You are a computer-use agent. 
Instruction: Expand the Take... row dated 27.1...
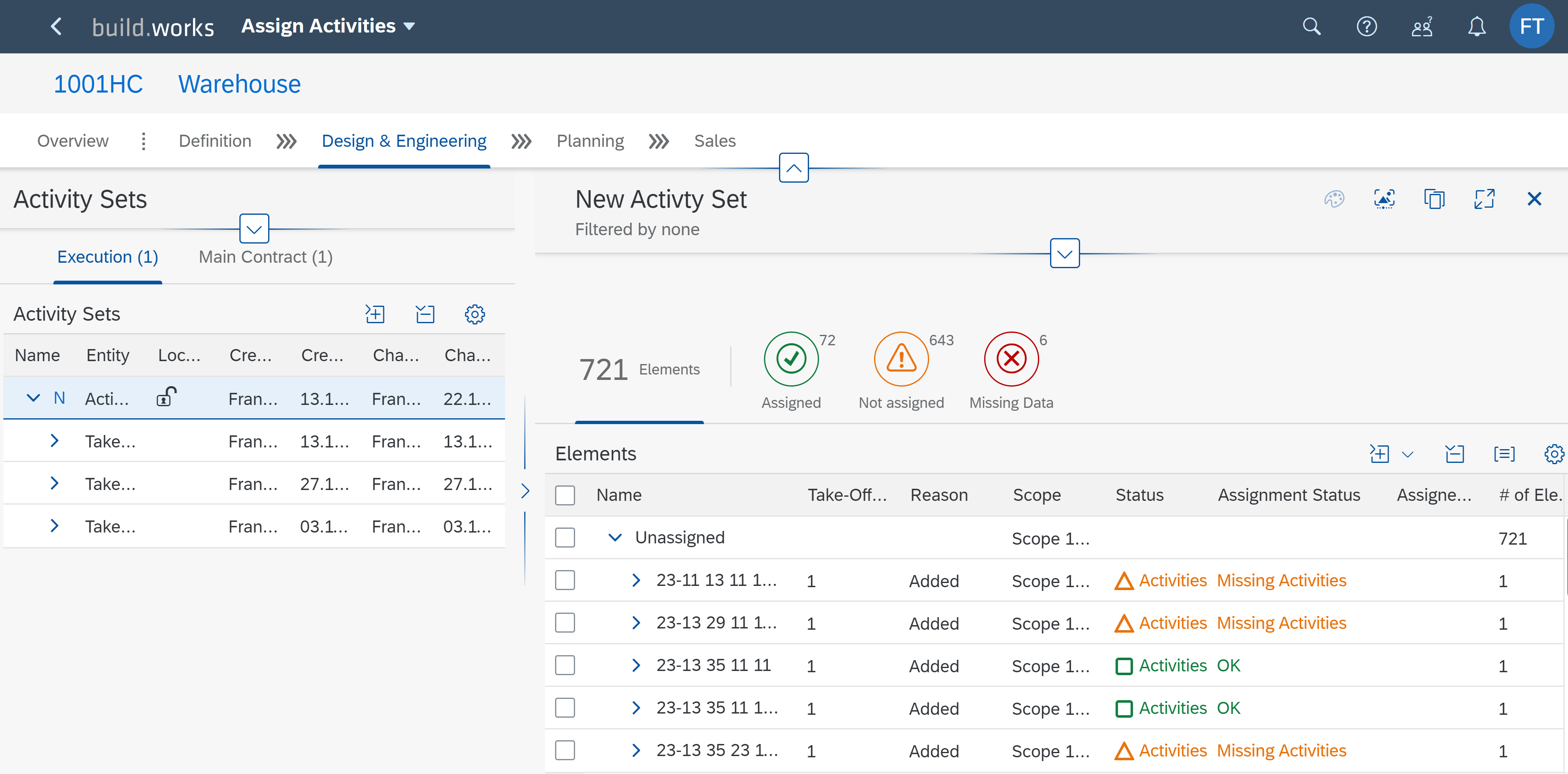[54, 483]
